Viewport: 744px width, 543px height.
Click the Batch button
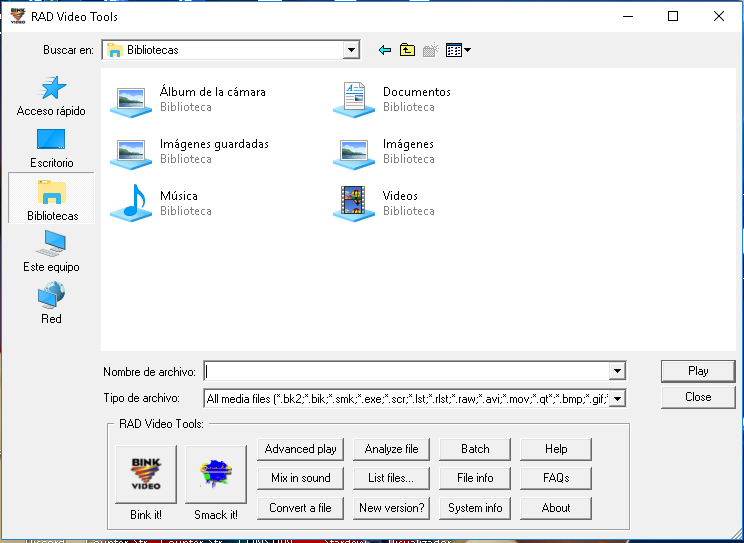coord(475,449)
